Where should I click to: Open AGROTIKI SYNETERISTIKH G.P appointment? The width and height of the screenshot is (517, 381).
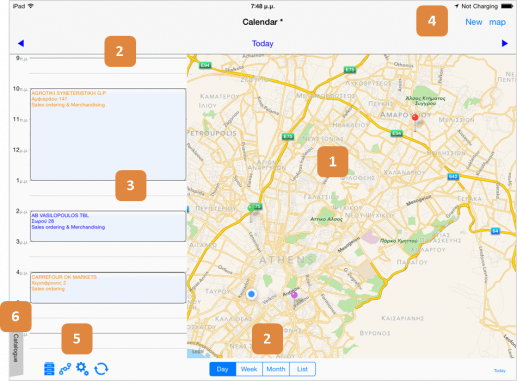tap(108, 134)
